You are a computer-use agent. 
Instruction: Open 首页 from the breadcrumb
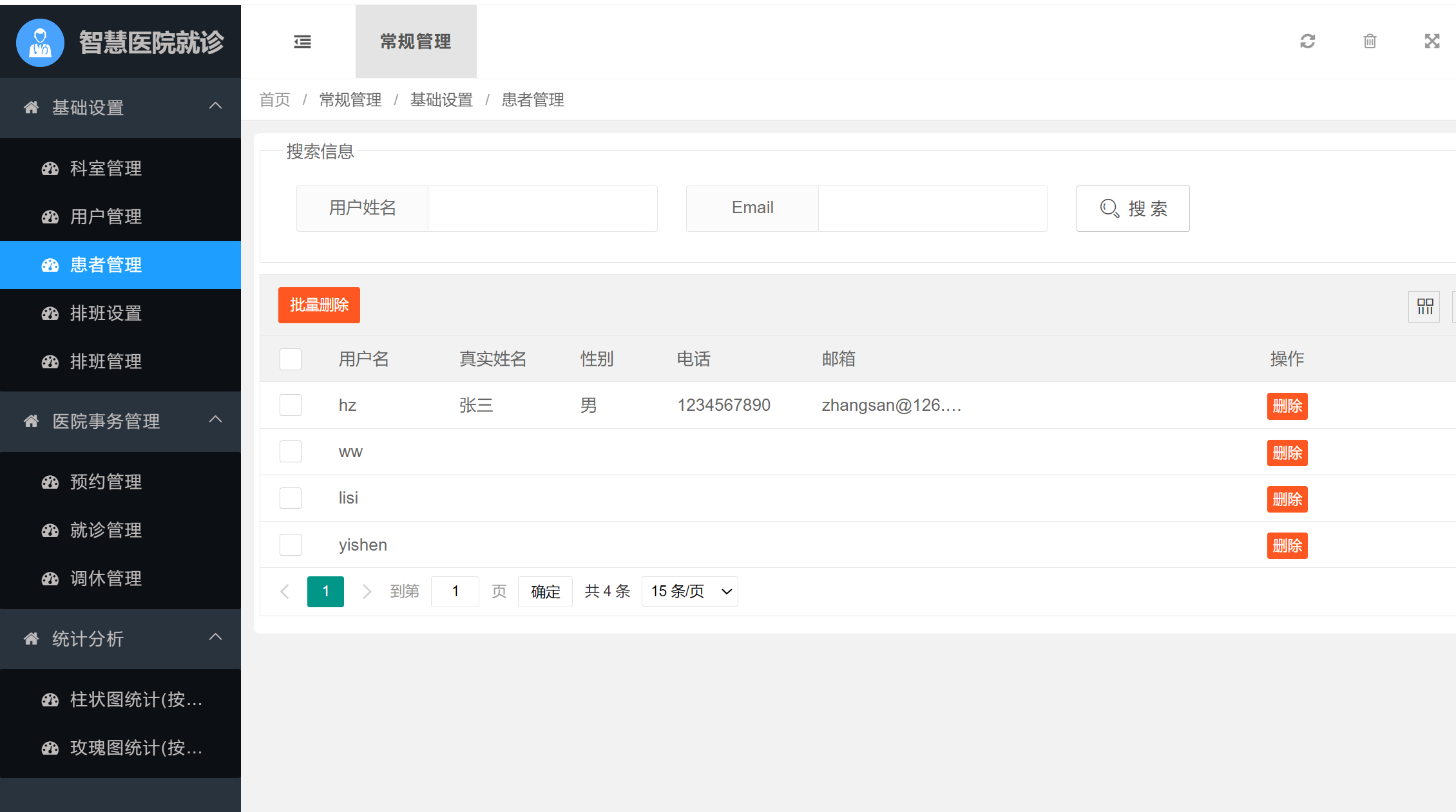coord(274,100)
